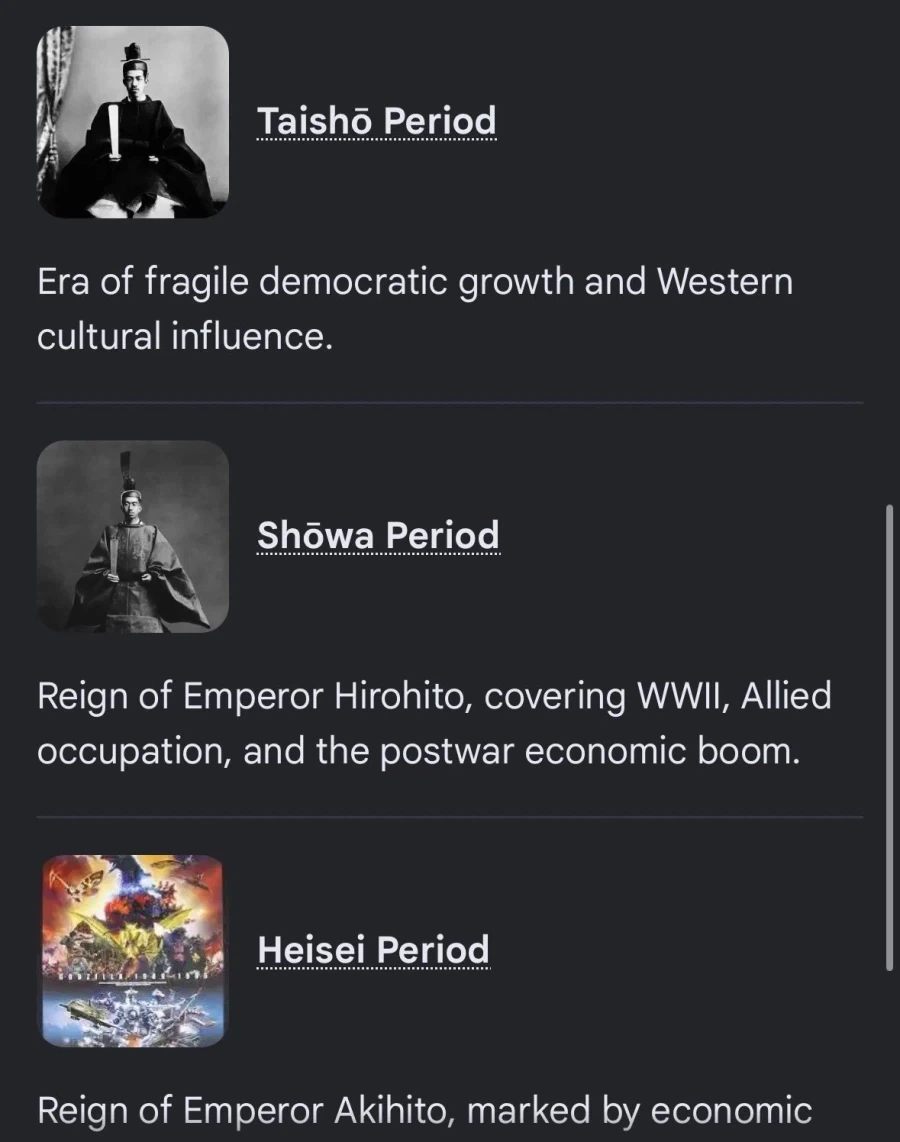Viewport: 900px width, 1142px height.
Task: Click the divider line below the Taishō entry
Action: click(450, 402)
